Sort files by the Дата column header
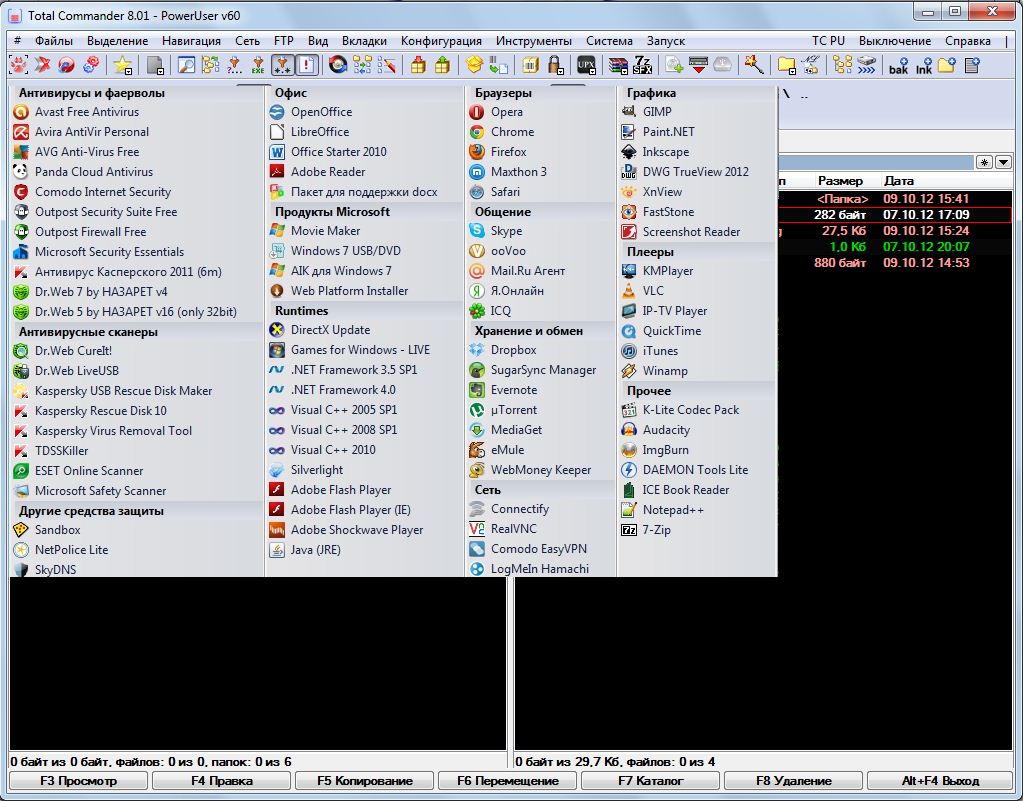 (898, 181)
